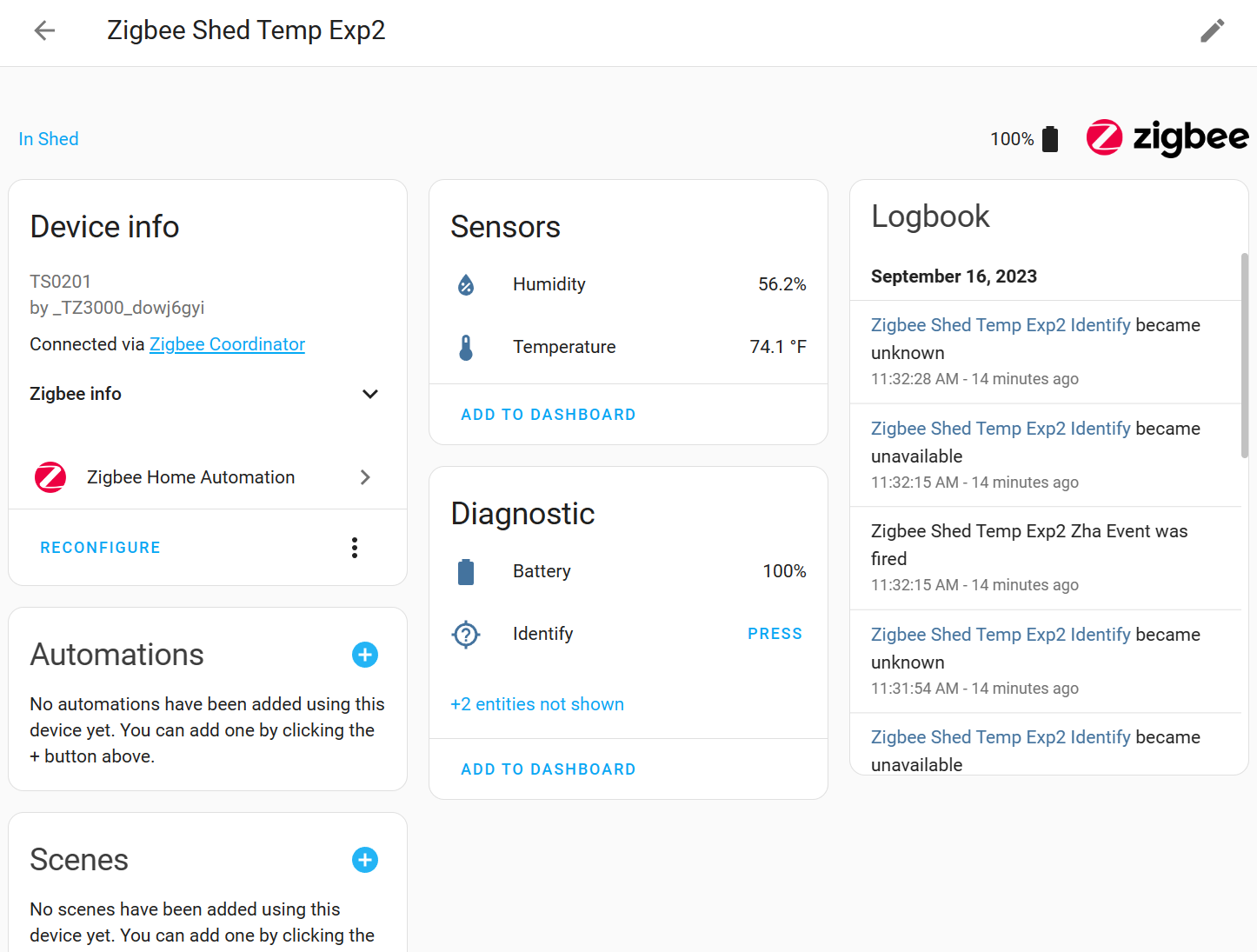1257x952 pixels.
Task: Follow the Zigbee Coordinator link
Action: coord(226,344)
